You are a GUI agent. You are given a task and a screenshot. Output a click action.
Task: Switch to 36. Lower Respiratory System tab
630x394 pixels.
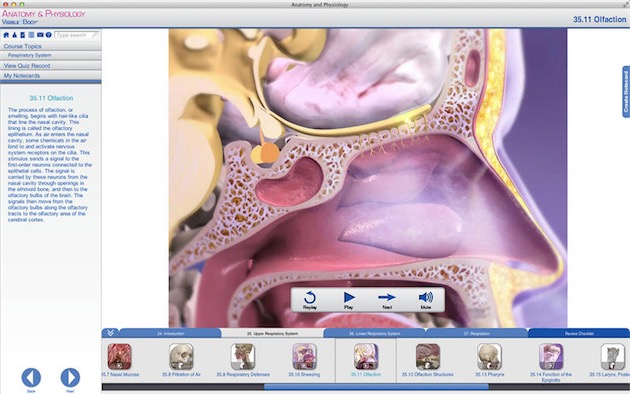[x=374, y=333]
